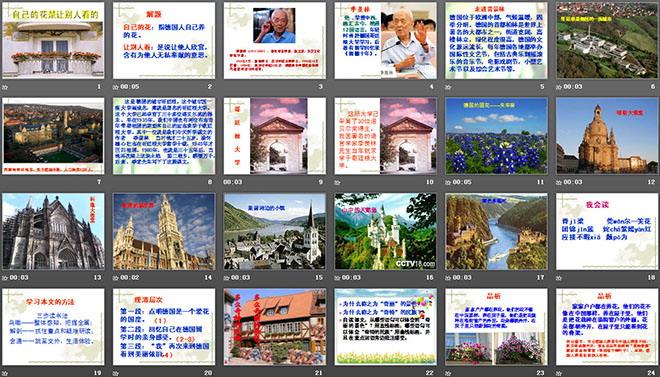Viewport: 660px width, 377px height.
Task: Click the 00:03 timing under slide 9
Action: (233, 183)
